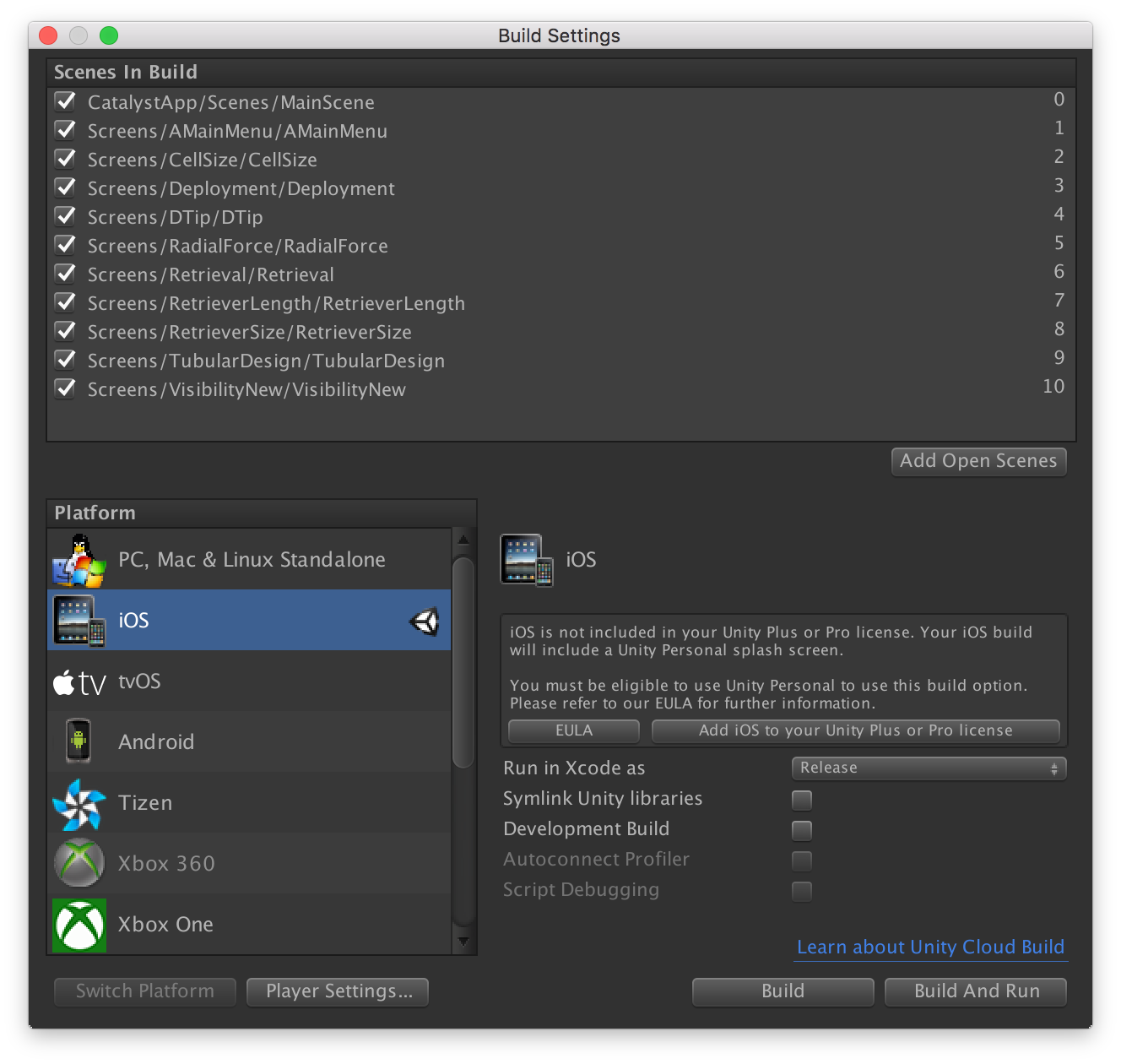Select the Xbox 360 platform row
The height and width of the screenshot is (1064, 1121).
click(250, 864)
